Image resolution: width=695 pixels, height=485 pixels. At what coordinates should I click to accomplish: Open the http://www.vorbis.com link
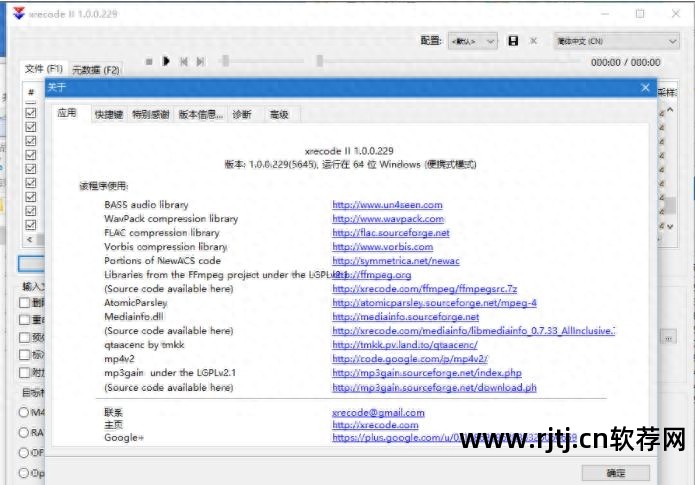pos(383,247)
